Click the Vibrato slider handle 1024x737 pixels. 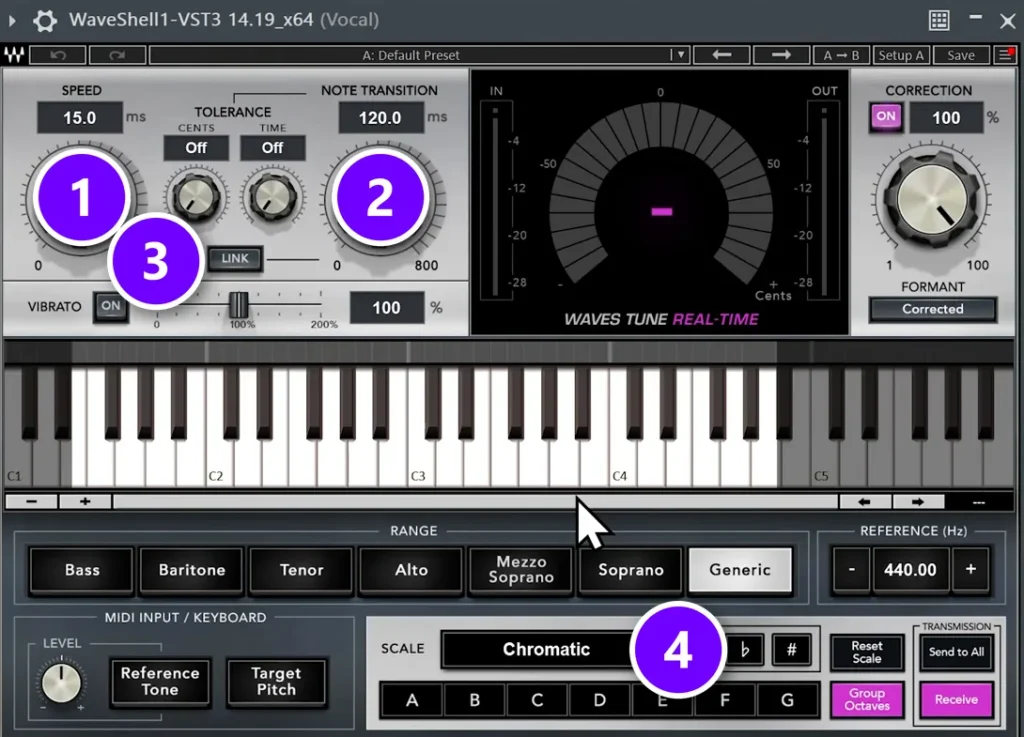pos(238,305)
